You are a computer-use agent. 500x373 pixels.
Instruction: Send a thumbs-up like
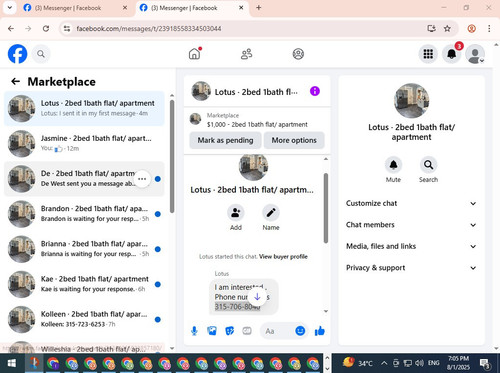320,331
